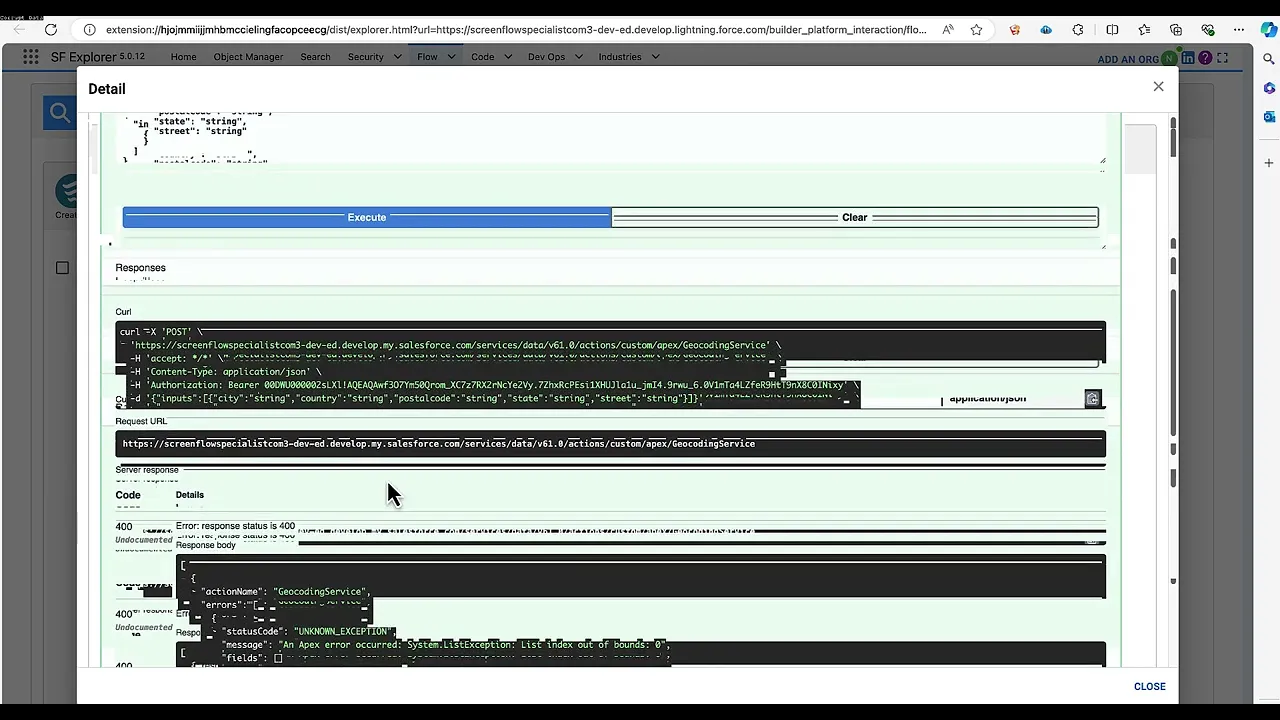The width and height of the screenshot is (1280, 720).
Task: Open the Search menu item
Action: (x=315, y=57)
